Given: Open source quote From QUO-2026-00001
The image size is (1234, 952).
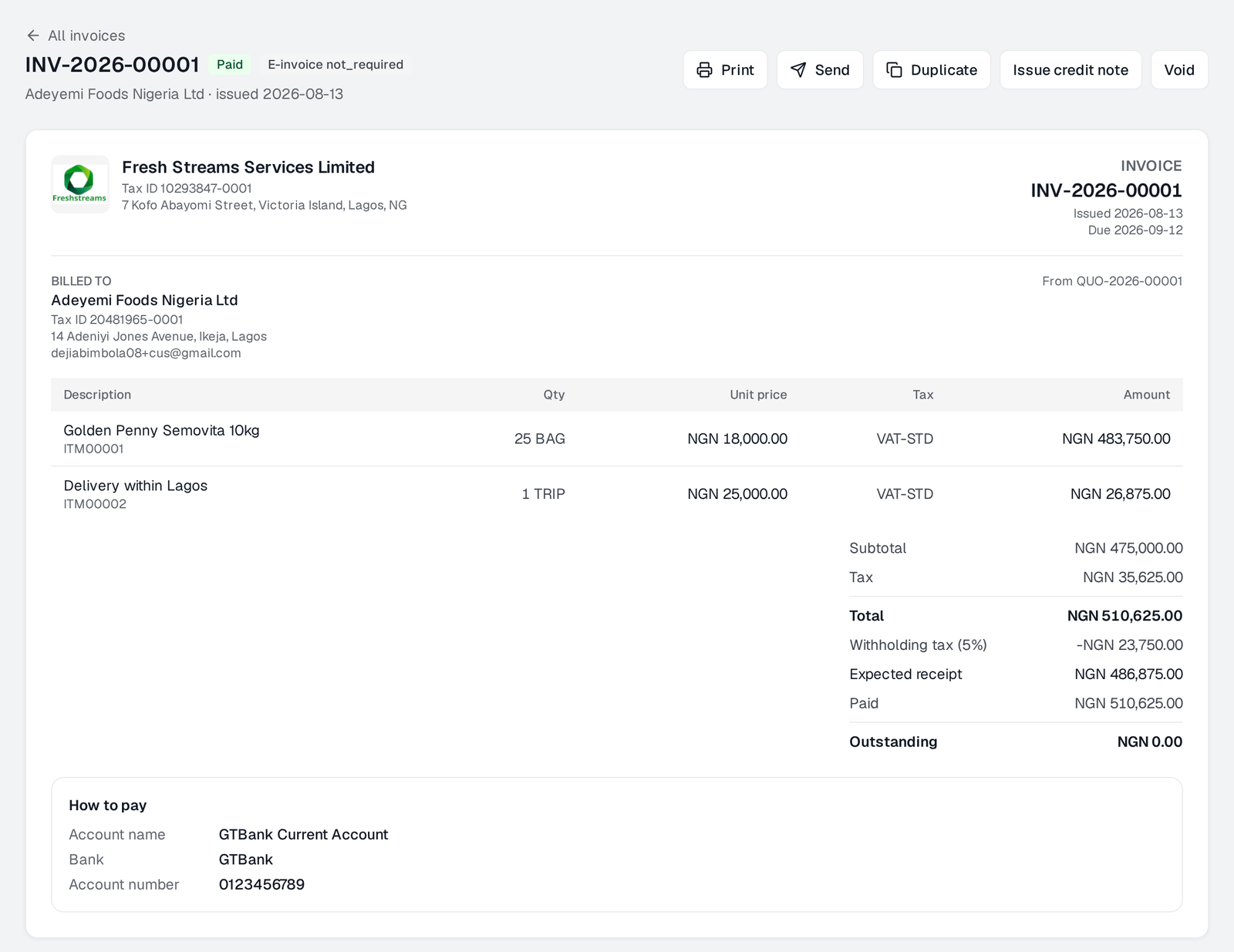Looking at the screenshot, I should tap(1112, 281).
